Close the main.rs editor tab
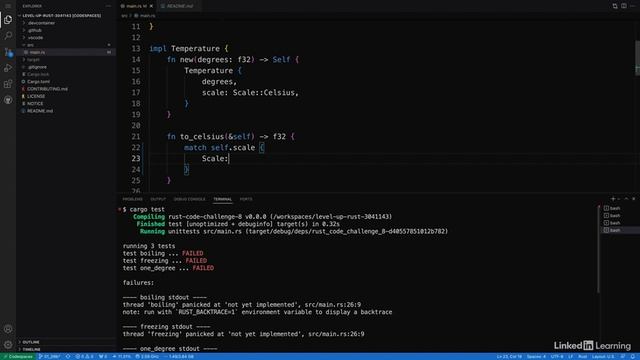 coord(151,6)
